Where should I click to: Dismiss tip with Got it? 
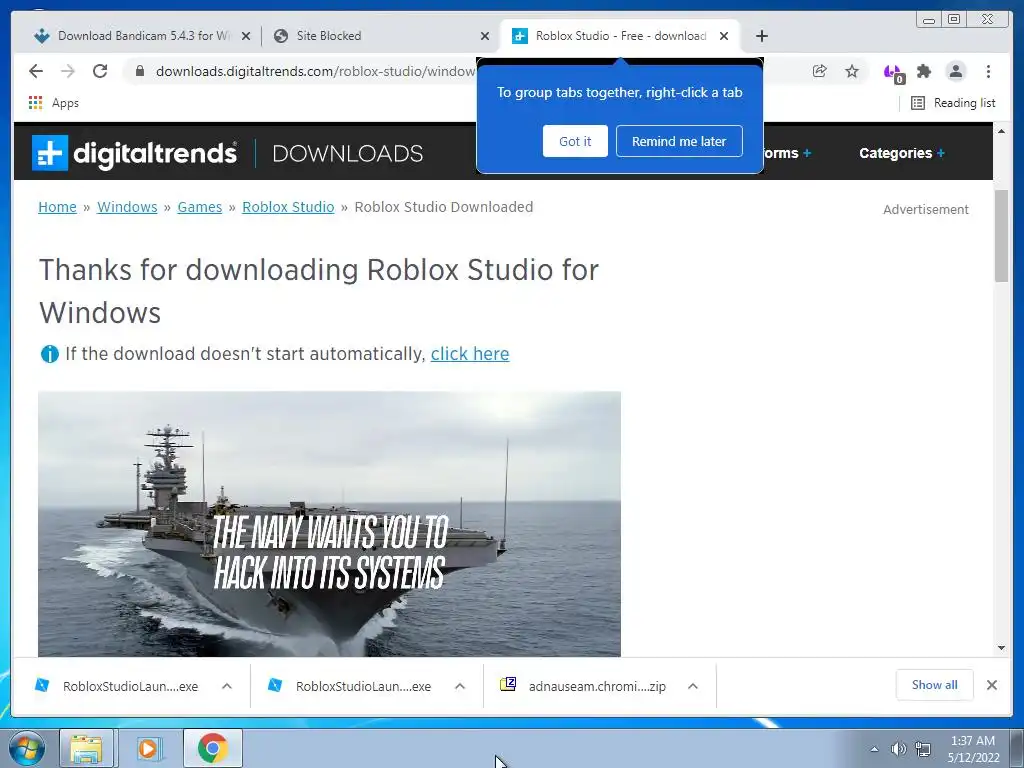coord(575,141)
